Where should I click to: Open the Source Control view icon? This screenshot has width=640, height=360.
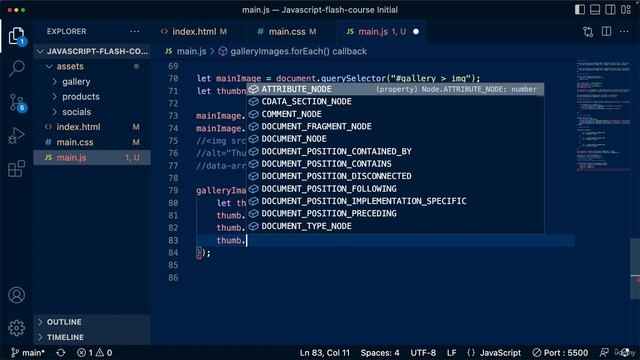16,102
